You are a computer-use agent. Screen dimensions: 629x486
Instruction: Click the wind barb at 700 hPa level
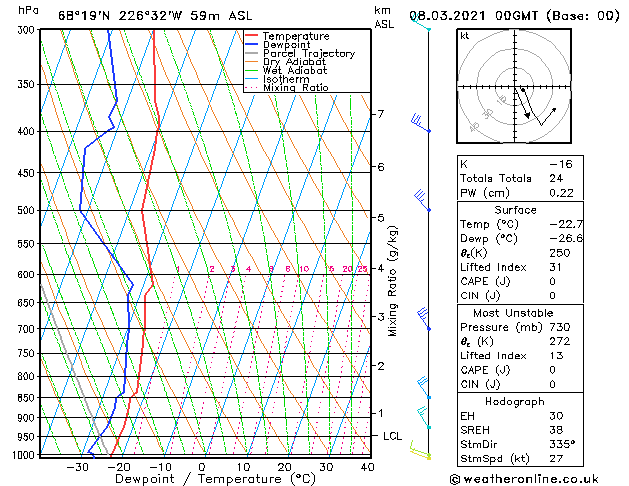(424, 319)
